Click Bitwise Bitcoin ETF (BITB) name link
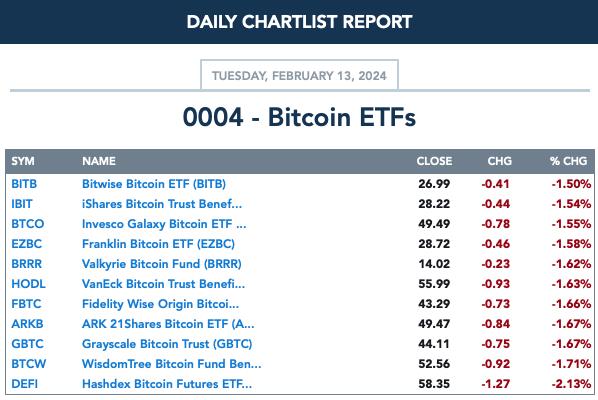The height and width of the screenshot is (400, 598). [154, 184]
